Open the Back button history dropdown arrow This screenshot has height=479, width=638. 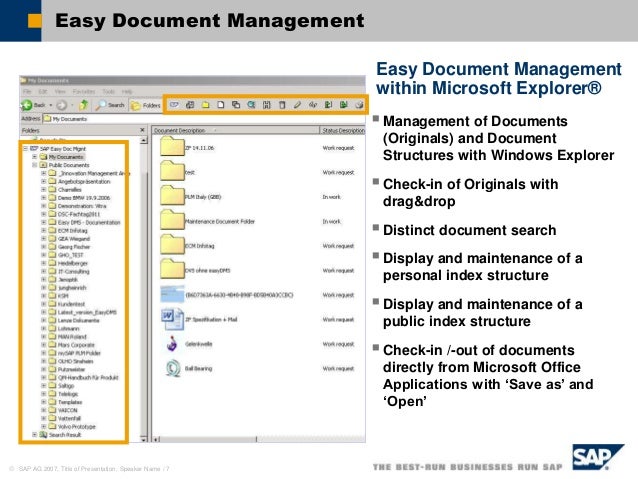pos(51,105)
